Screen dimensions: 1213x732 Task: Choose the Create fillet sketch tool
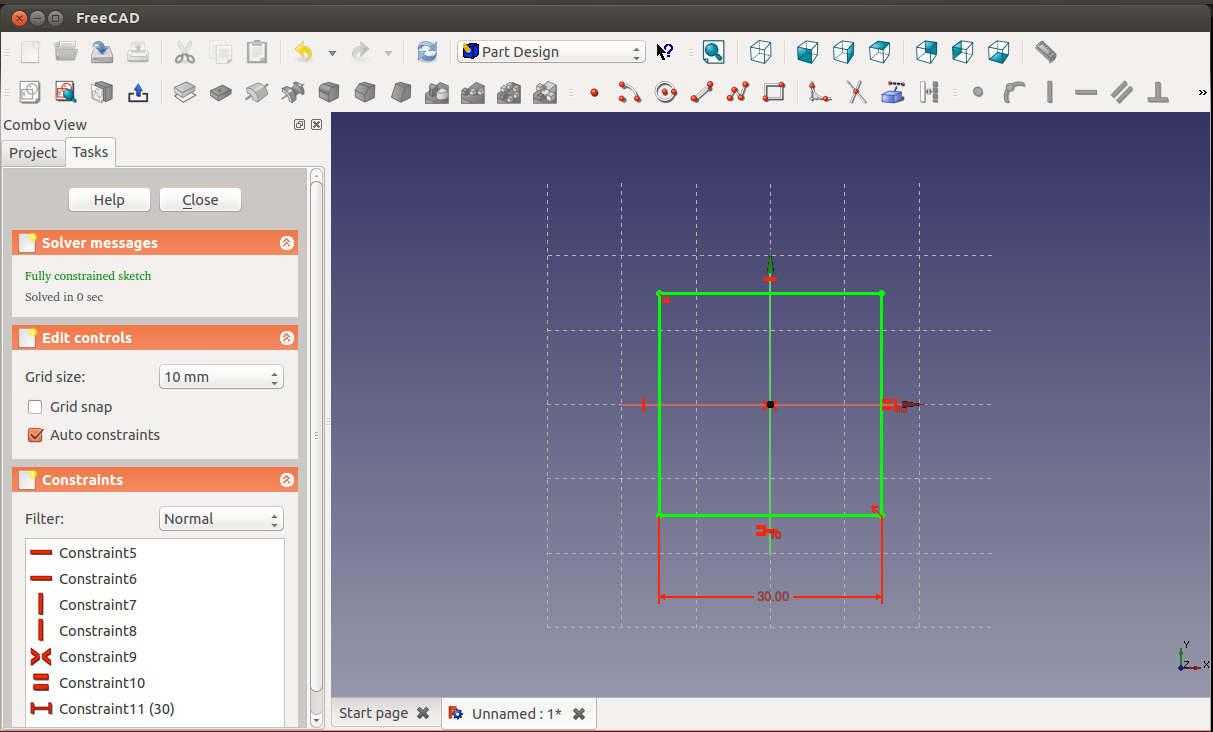(x=820, y=93)
